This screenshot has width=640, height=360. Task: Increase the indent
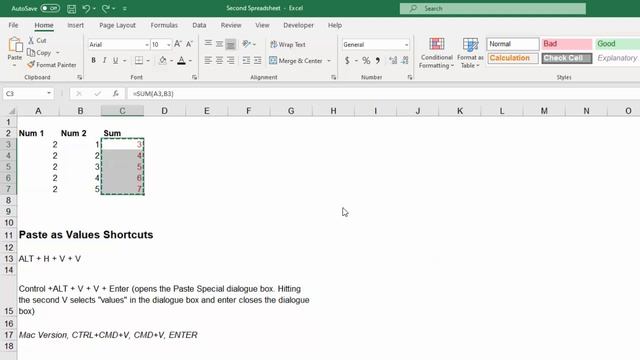[258, 60]
